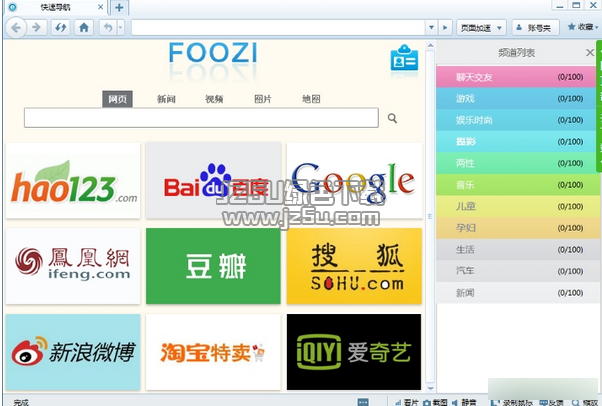
Task: Select the 娱乐时尚 channel row
Action: (516, 120)
